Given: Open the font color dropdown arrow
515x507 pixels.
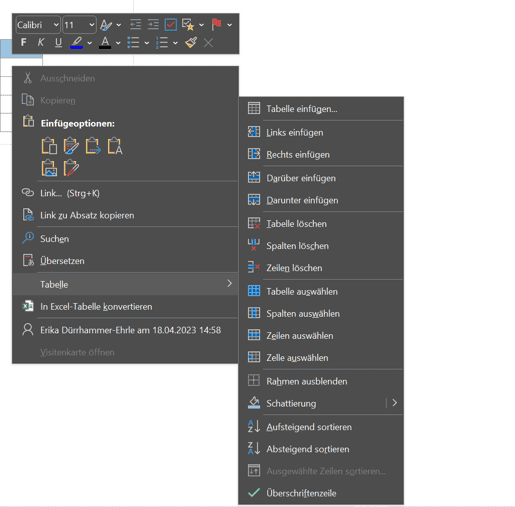Looking at the screenshot, I should tap(118, 43).
